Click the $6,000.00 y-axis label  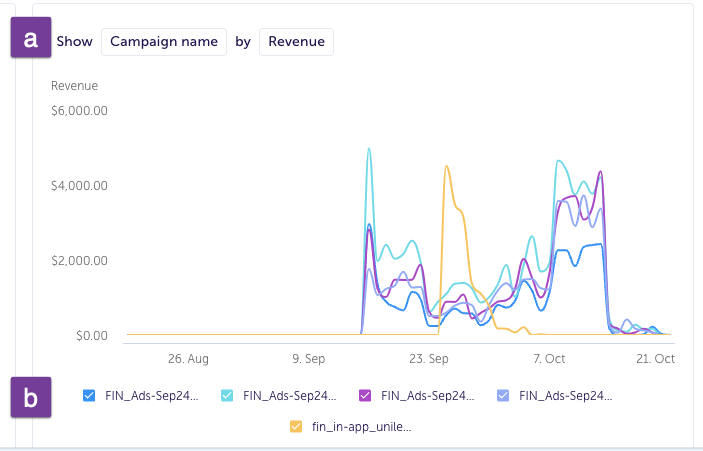(x=79, y=111)
